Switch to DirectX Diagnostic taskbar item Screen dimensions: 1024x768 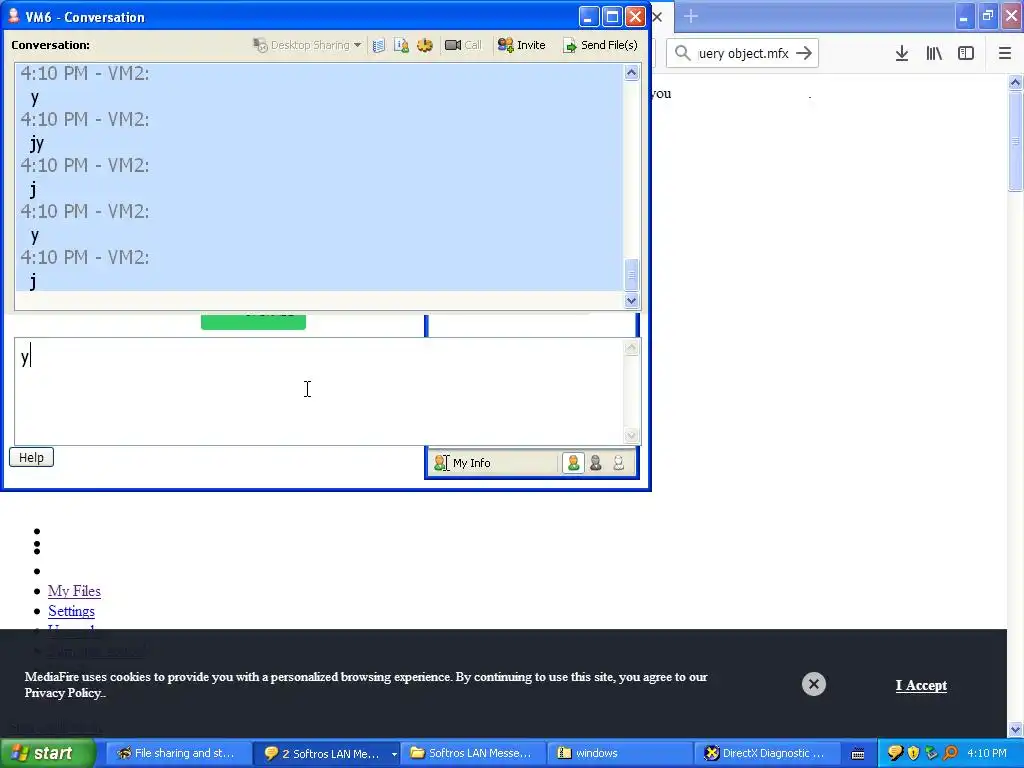767,753
